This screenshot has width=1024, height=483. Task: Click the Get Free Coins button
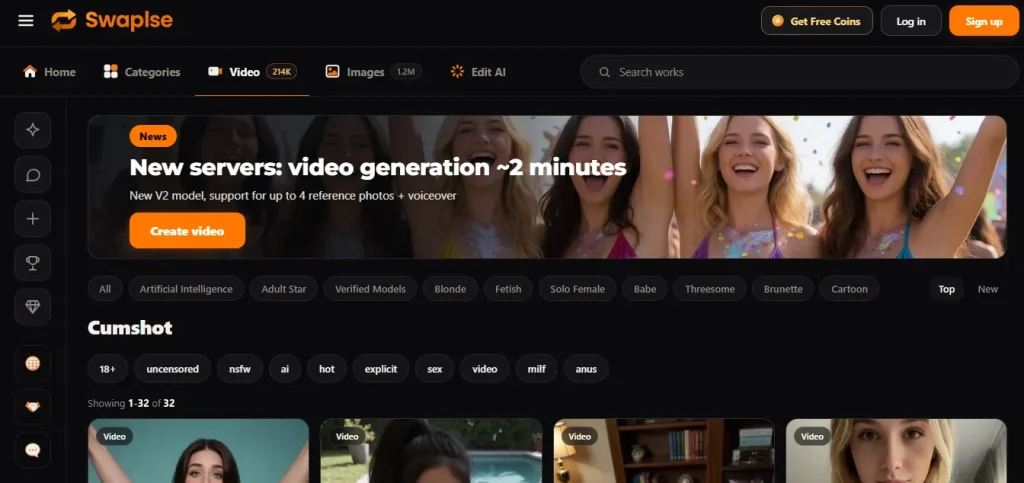pyautogui.click(x=816, y=21)
